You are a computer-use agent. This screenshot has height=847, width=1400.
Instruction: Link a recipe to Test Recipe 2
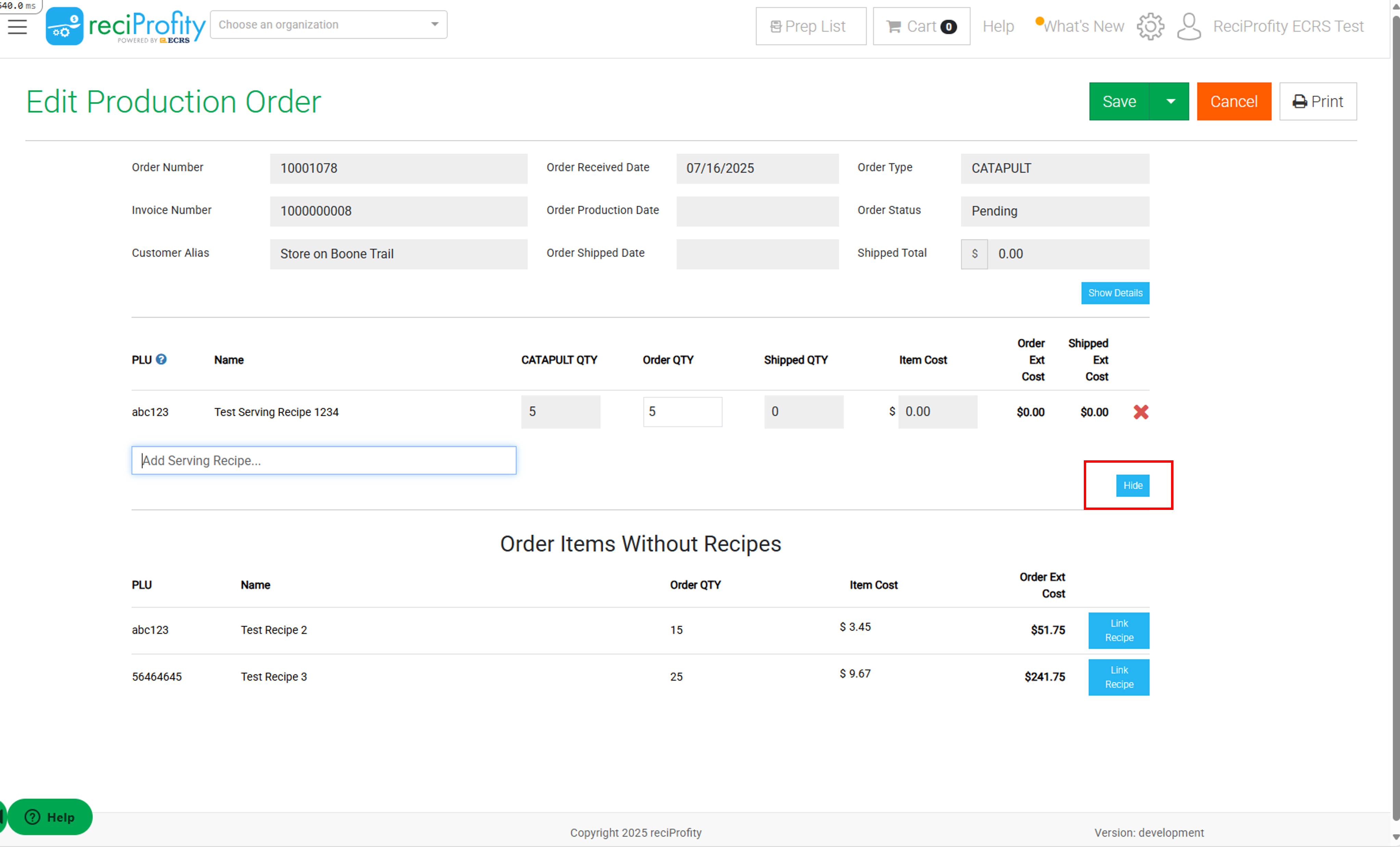pyautogui.click(x=1119, y=631)
